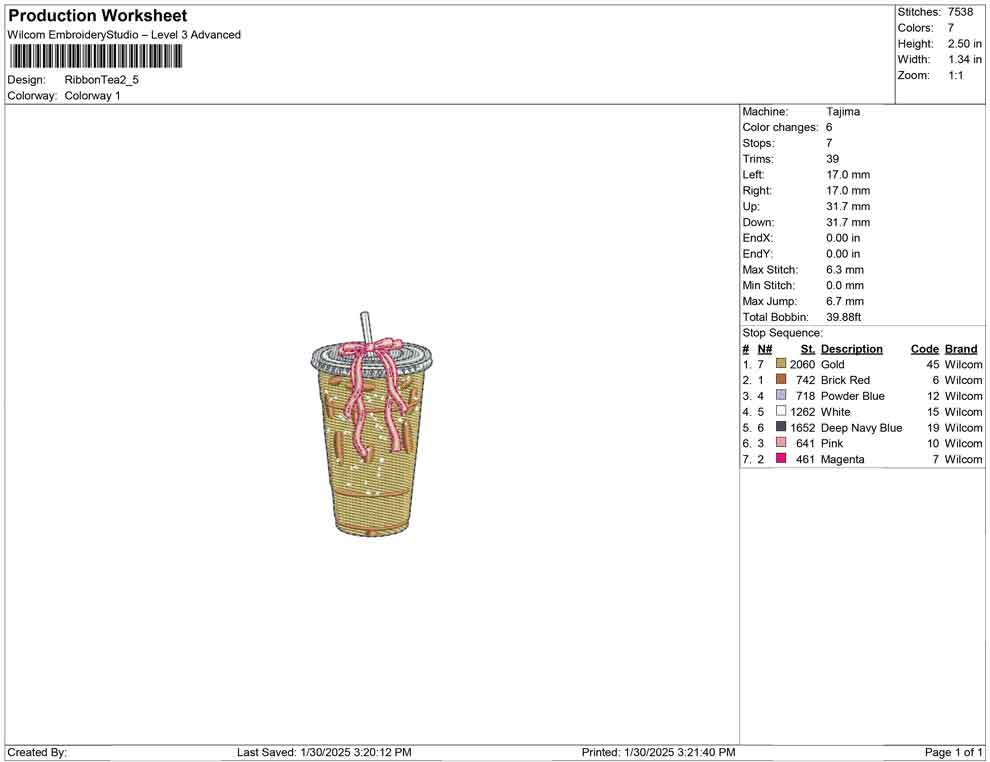Click the iced tea cup embroidery preview
Screen dimensions: 990x762
[372, 424]
